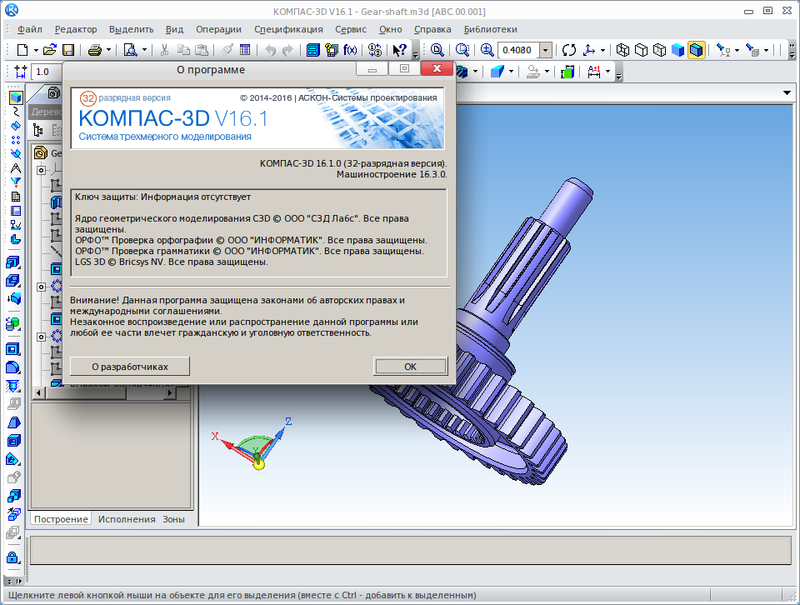The width and height of the screenshot is (800, 605).
Task: Expand the third collapsed tree node
Action: [x=41, y=337]
